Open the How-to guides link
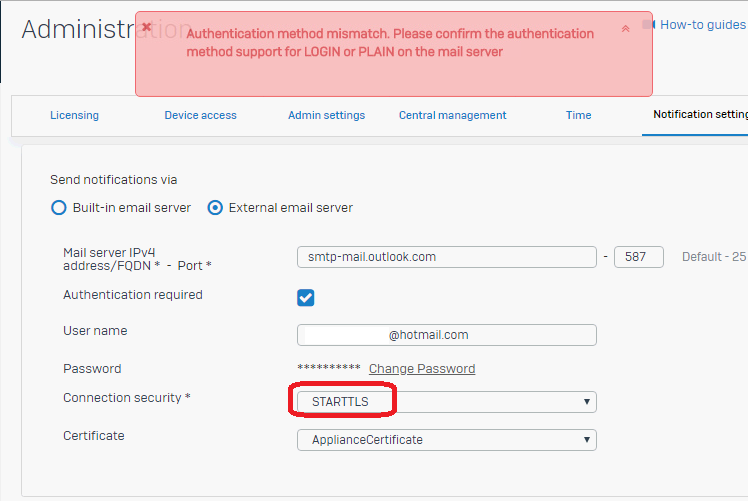The width and height of the screenshot is (748, 501). [703, 25]
